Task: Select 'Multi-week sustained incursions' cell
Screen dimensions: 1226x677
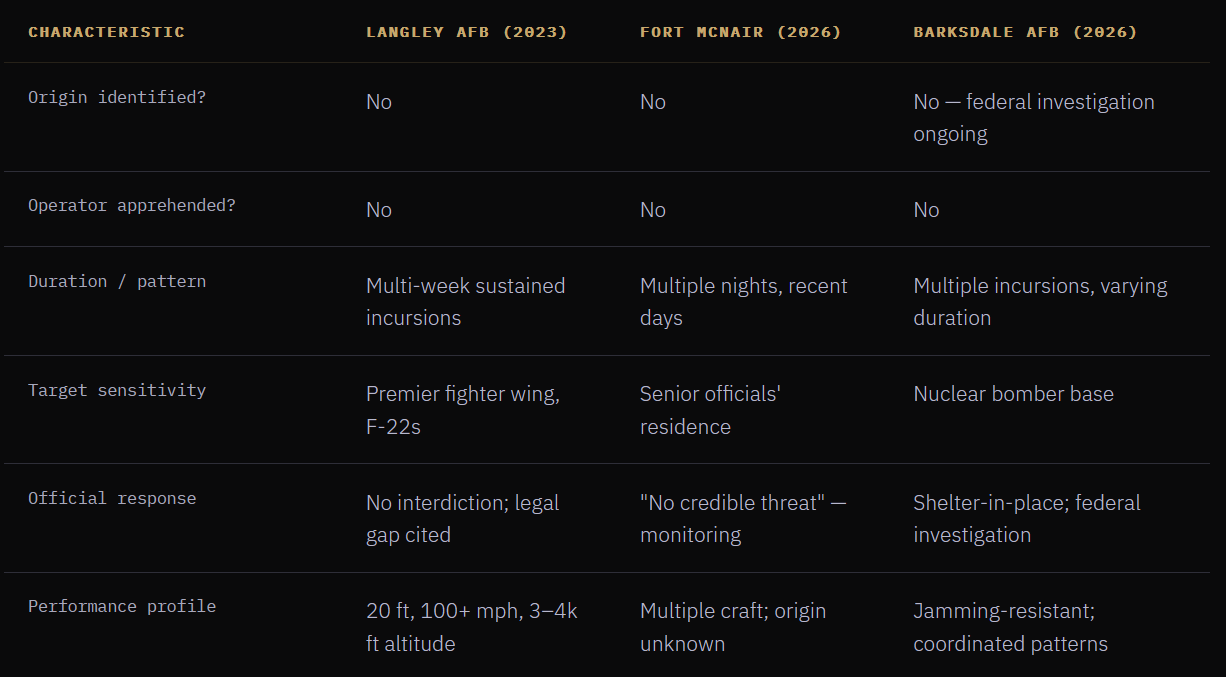Action: point(465,302)
